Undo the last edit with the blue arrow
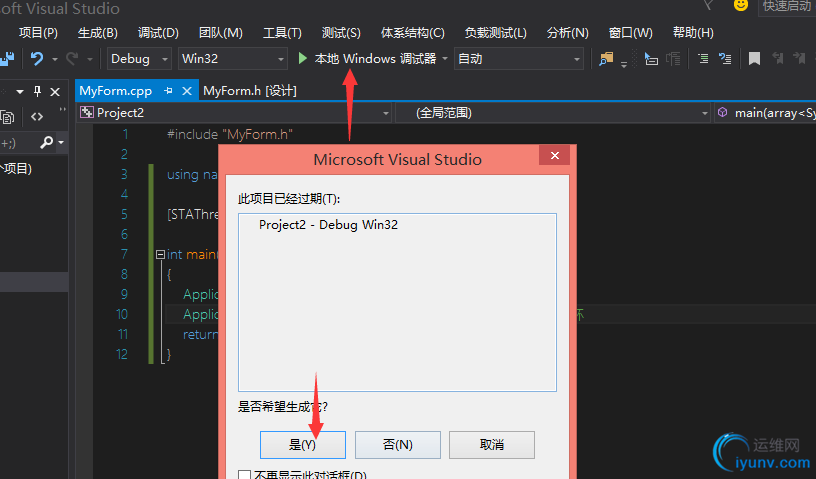This screenshot has width=816, height=479. (x=37, y=58)
